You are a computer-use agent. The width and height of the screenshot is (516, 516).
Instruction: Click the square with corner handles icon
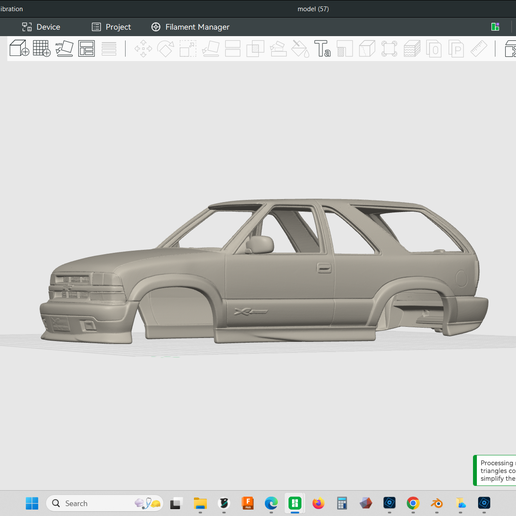pos(389,49)
